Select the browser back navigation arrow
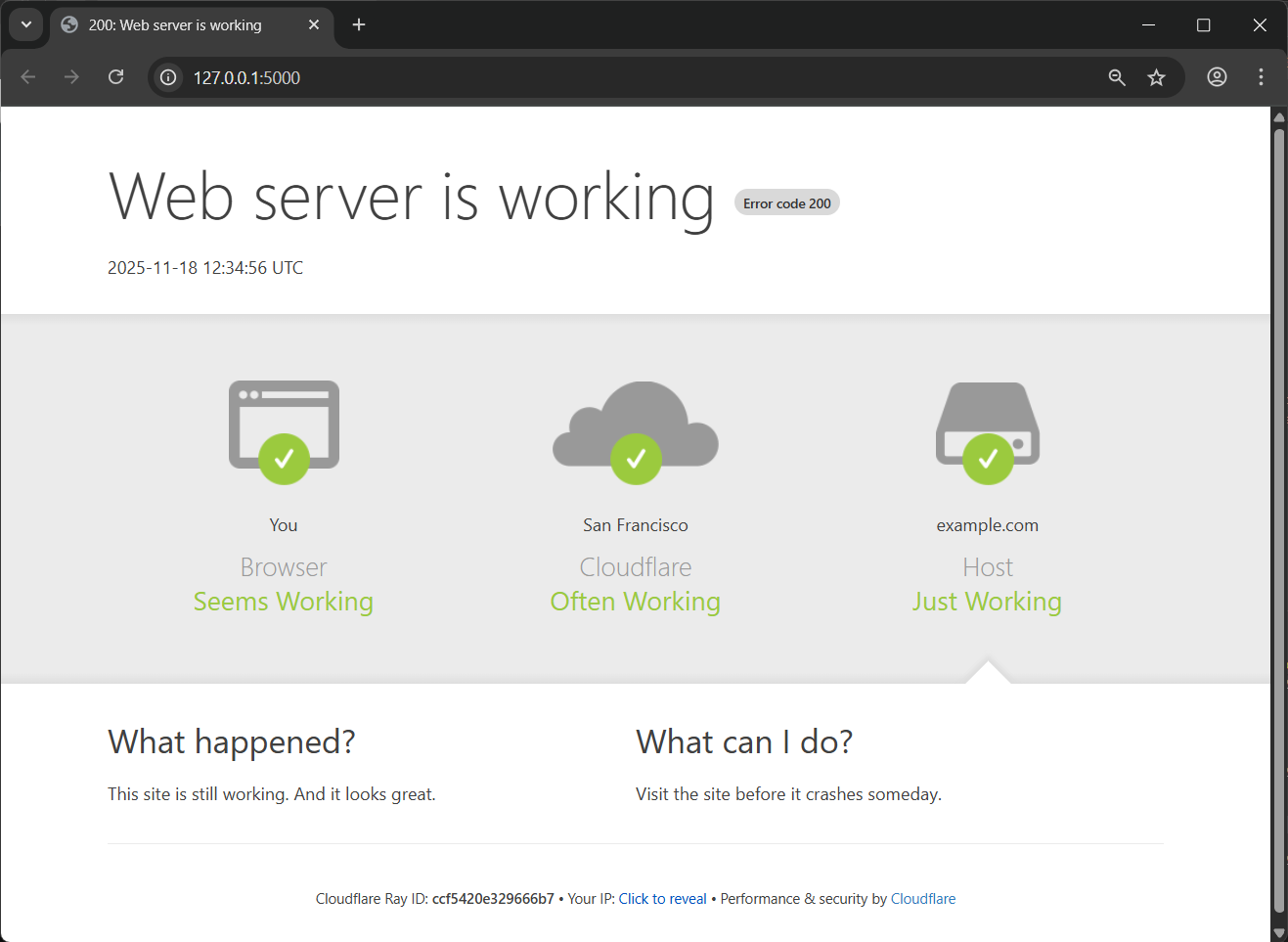 [27, 76]
